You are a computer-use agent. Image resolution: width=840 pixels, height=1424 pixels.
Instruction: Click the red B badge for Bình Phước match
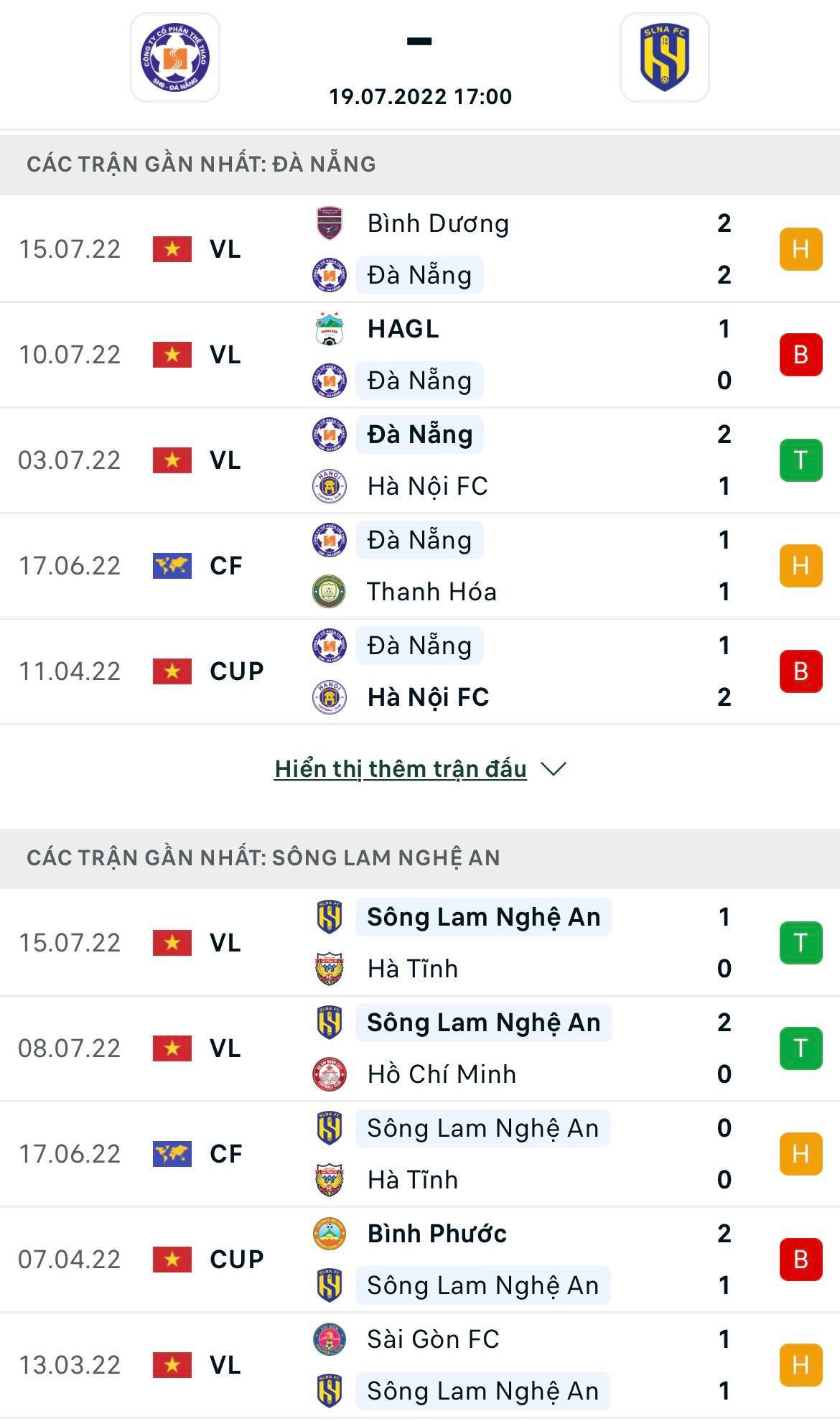click(801, 1260)
